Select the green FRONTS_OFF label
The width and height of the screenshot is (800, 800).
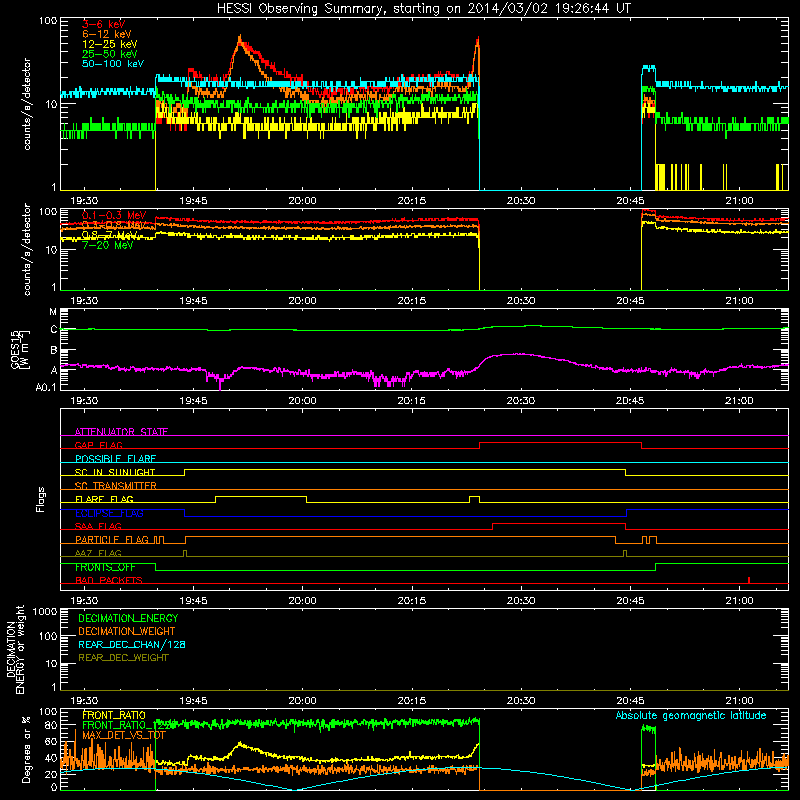pyautogui.click(x=105, y=567)
